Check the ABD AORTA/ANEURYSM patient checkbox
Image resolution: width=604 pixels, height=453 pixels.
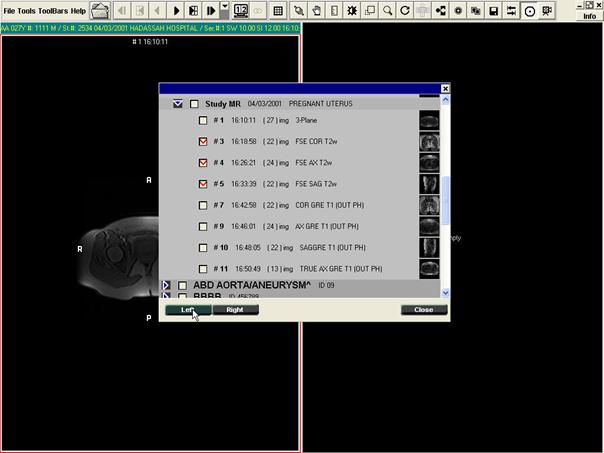coord(183,285)
